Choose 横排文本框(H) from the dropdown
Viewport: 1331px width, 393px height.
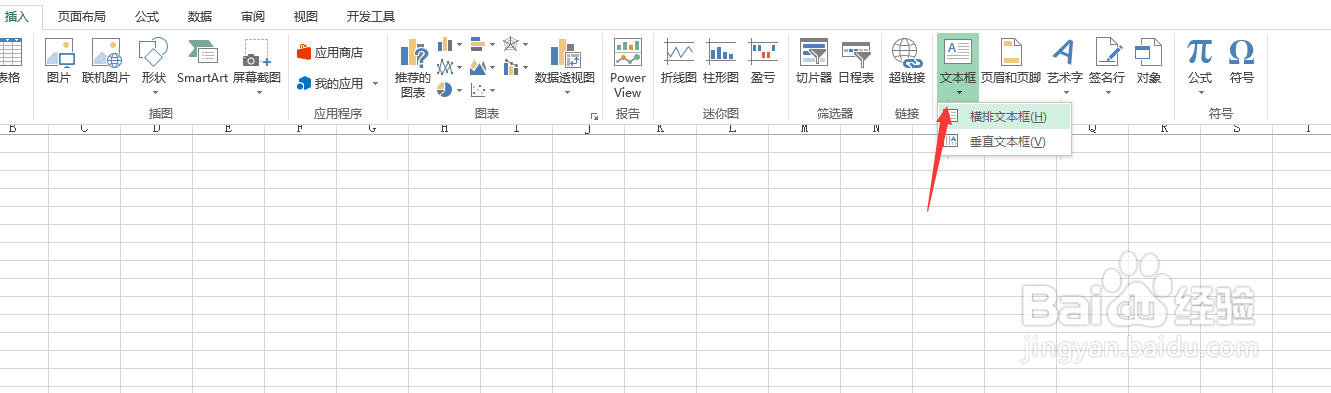click(x=1004, y=117)
